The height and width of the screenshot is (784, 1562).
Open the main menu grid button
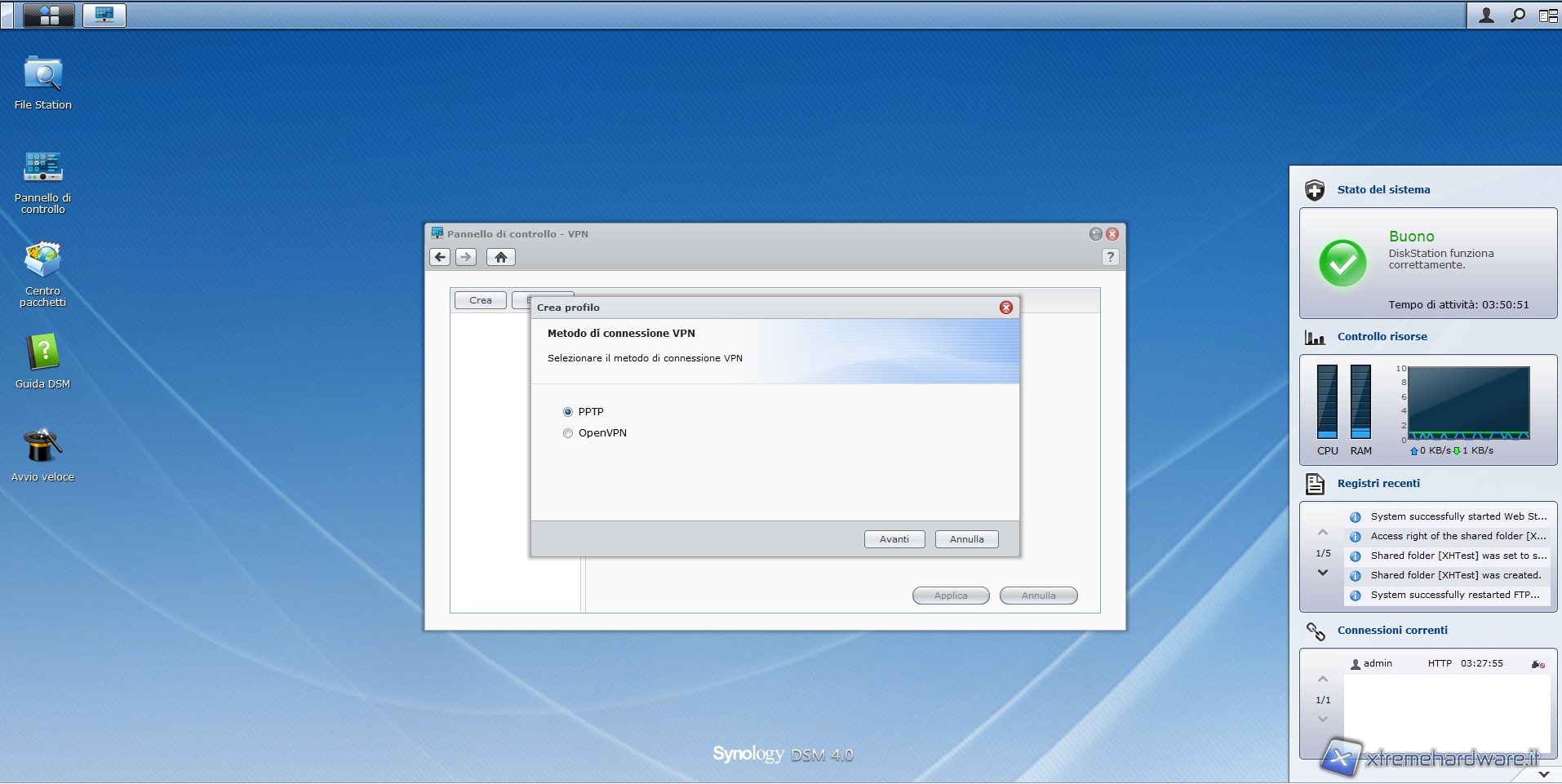(x=49, y=15)
